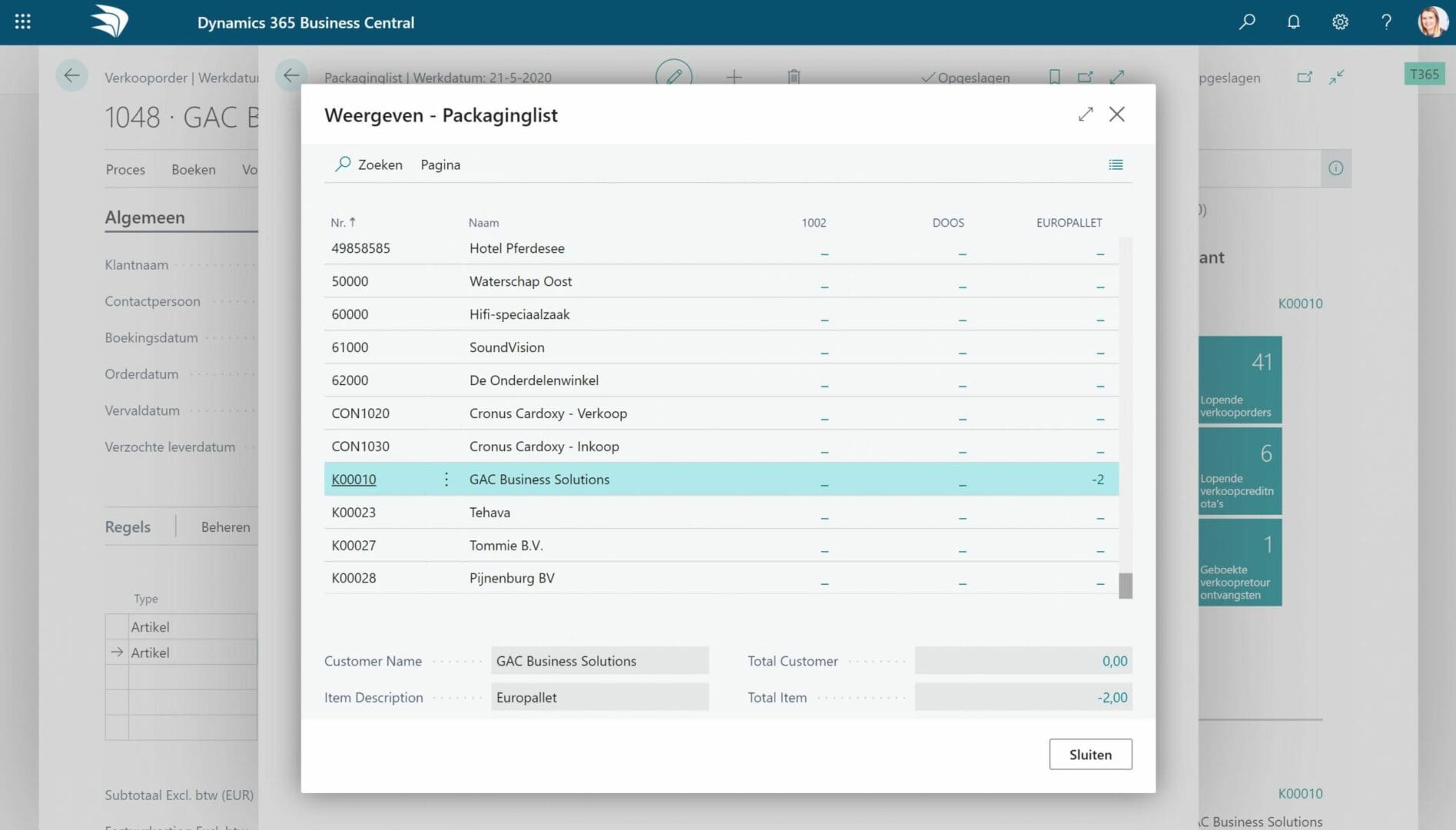The height and width of the screenshot is (830, 1456).
Task: Open the Pagina menu
Action: pos(440,164)
